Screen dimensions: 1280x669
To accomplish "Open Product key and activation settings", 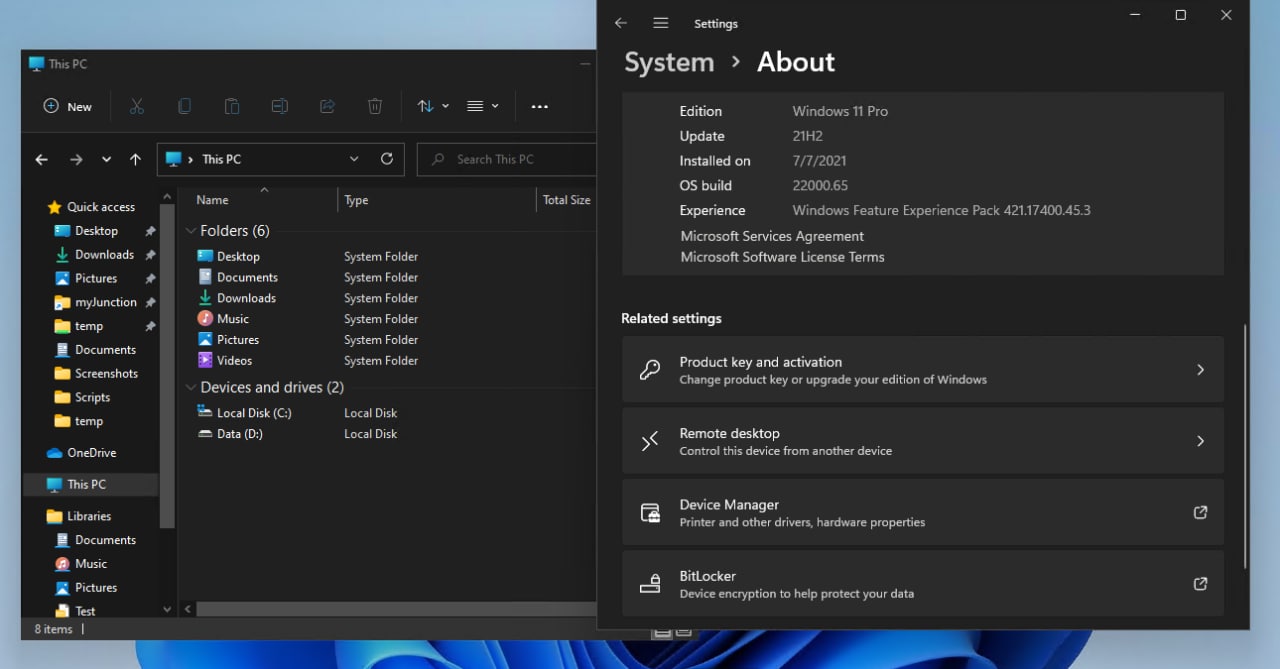I will click(x=922, y=370).
